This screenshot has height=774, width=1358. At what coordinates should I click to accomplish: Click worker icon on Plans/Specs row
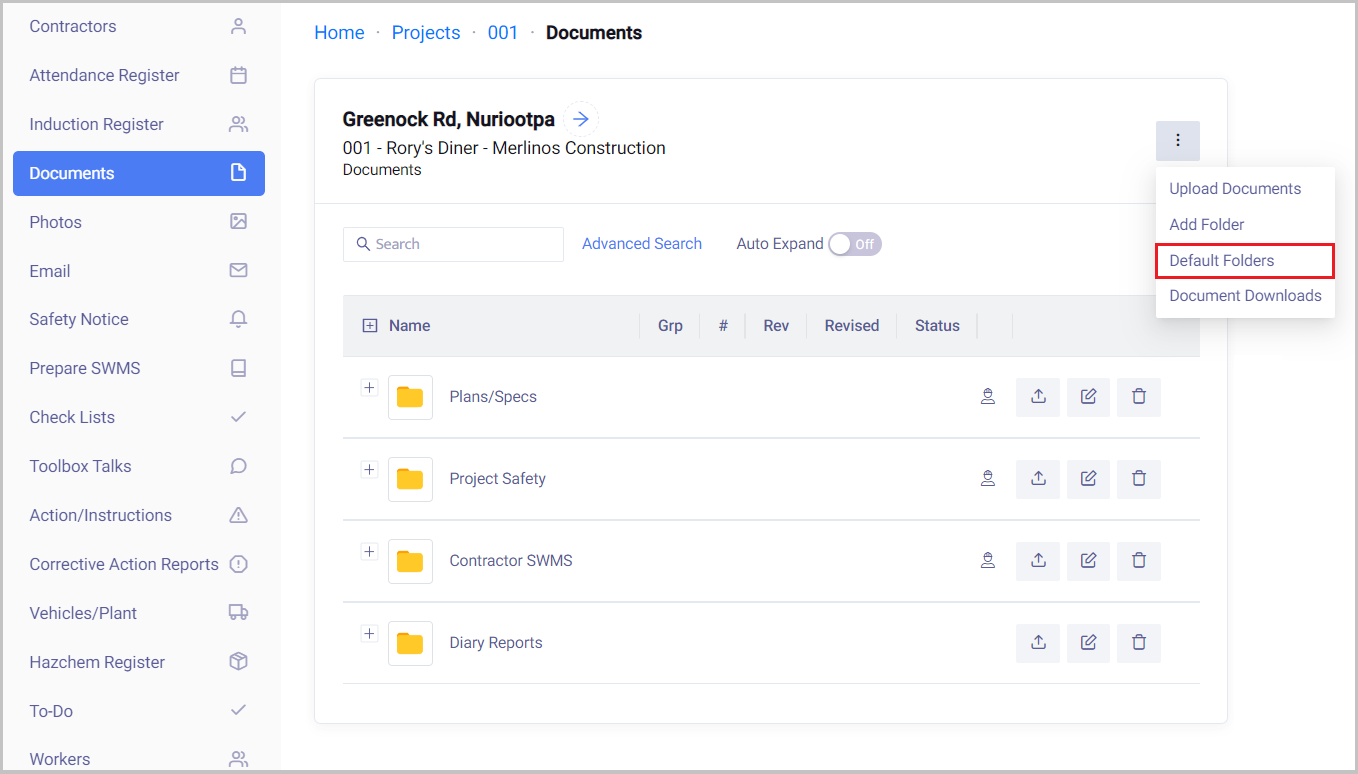pos(988,397)
